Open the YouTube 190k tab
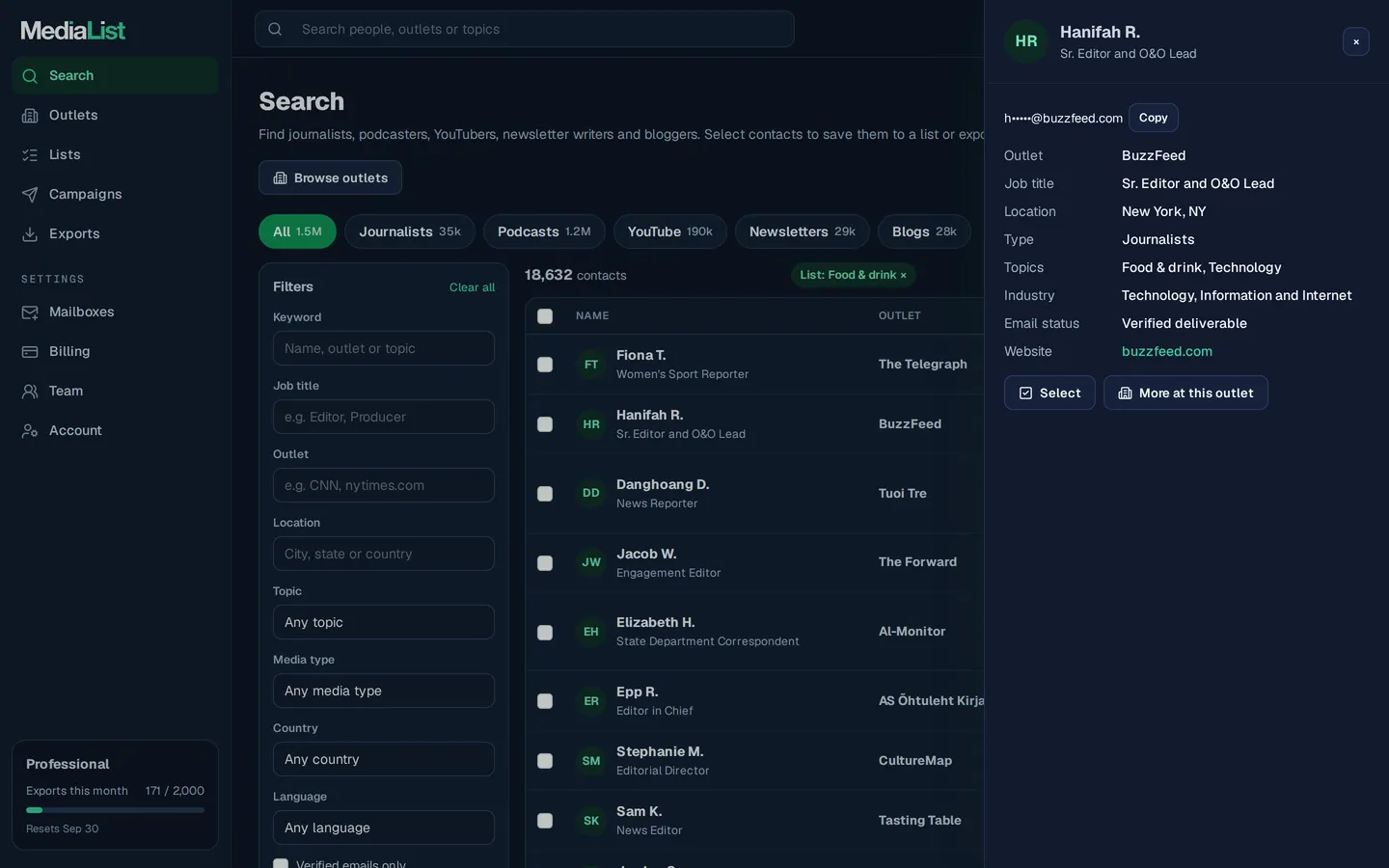This screenshot has height=868, width=1389. (x=670, y=231)
